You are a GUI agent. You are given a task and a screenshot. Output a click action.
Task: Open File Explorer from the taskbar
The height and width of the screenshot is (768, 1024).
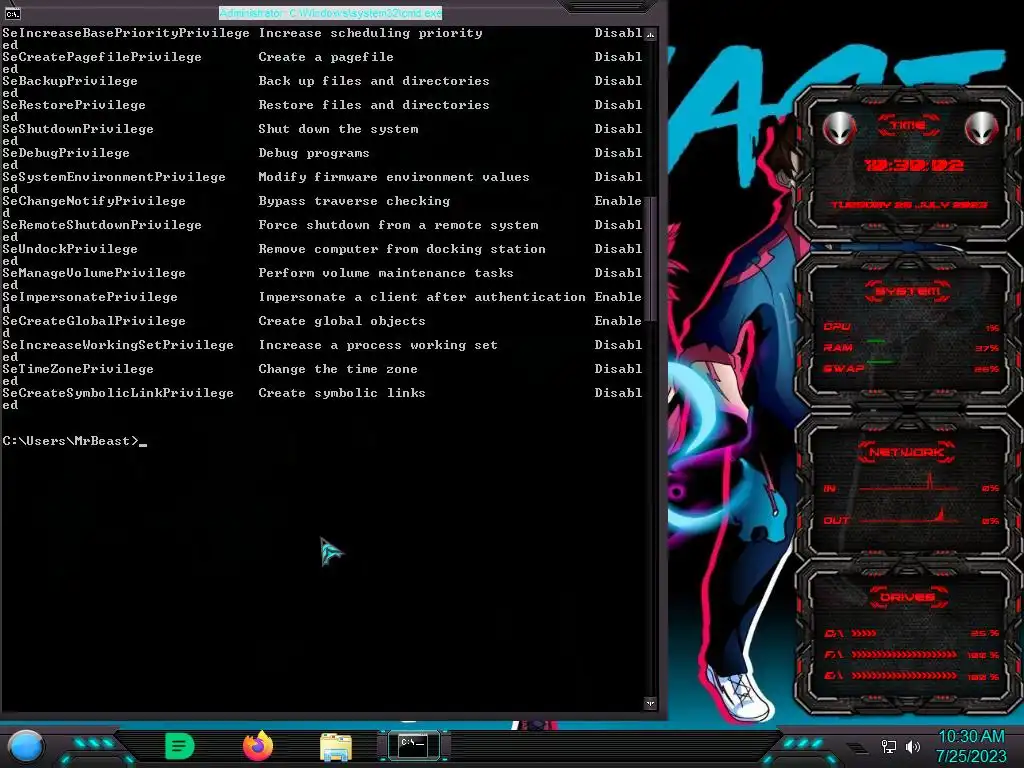coord(336,747)
